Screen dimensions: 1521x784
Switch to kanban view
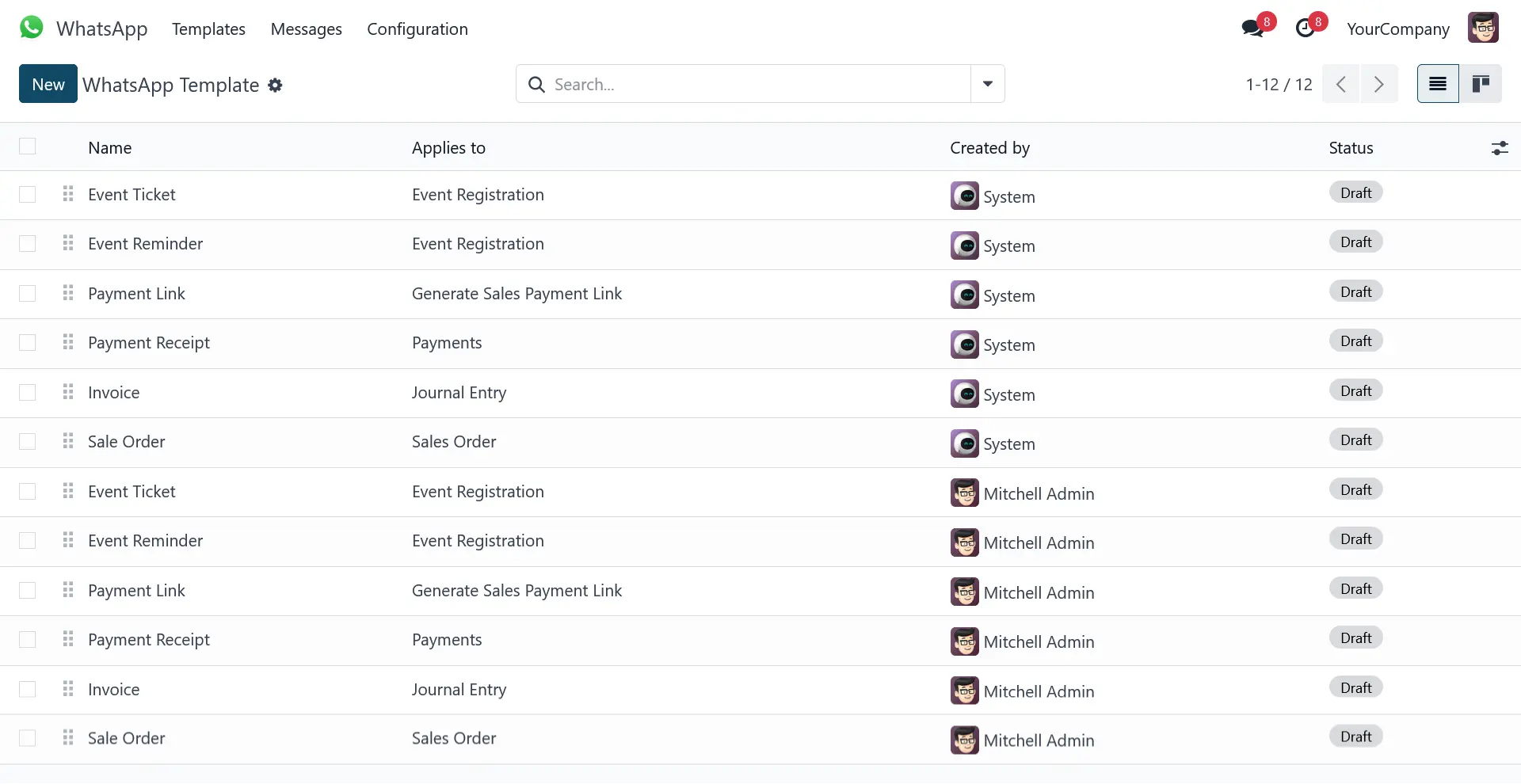click(1480, 84)
